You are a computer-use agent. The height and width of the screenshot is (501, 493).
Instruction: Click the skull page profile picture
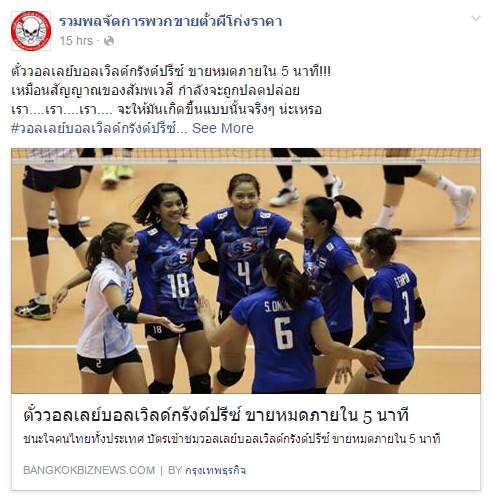(x=31, y=31)
